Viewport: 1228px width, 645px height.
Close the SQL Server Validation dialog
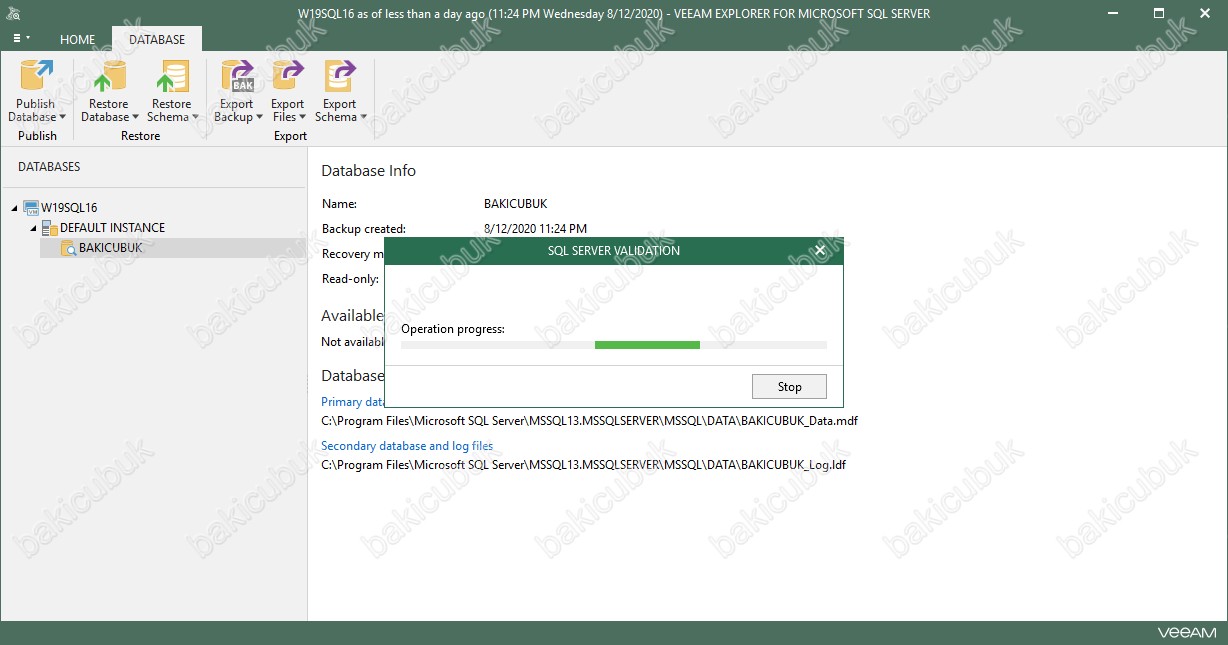coord(821,250)
